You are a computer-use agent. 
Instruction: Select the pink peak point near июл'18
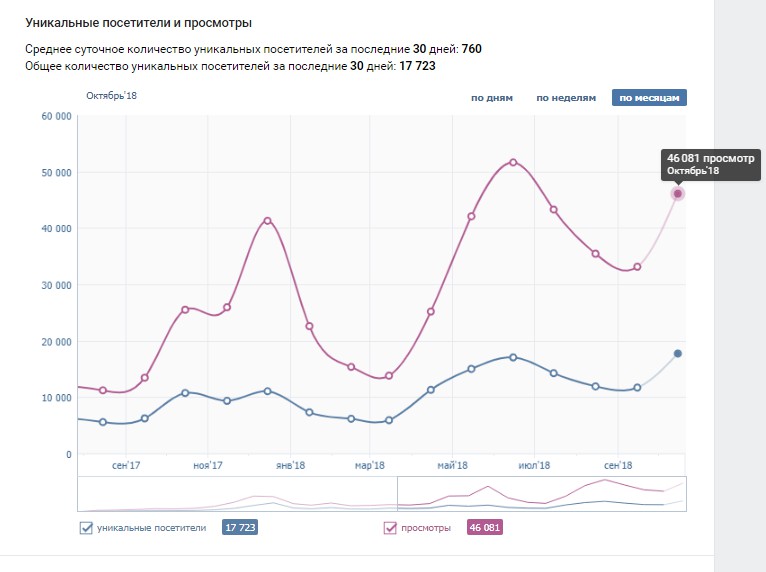[513, 162]
